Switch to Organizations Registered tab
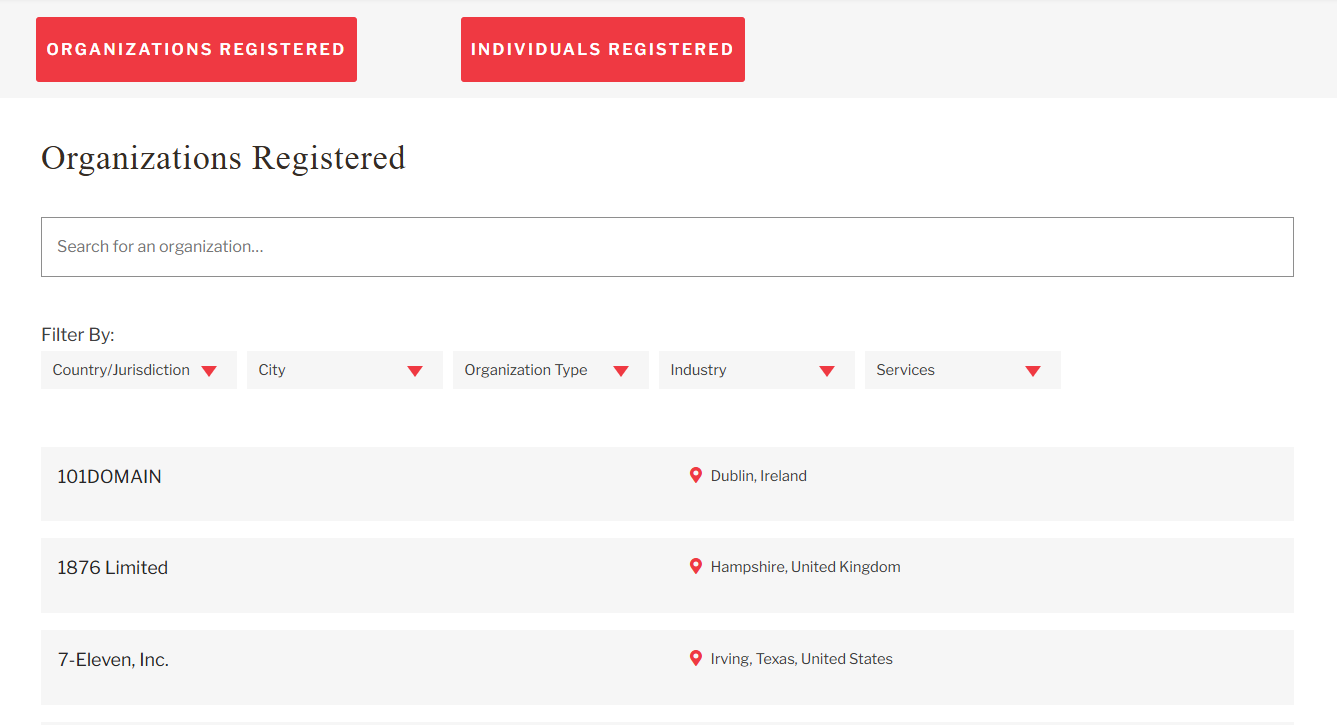The height and width of the screenshot is (725, 1337). pyautogui.click(x=196, y=49)
